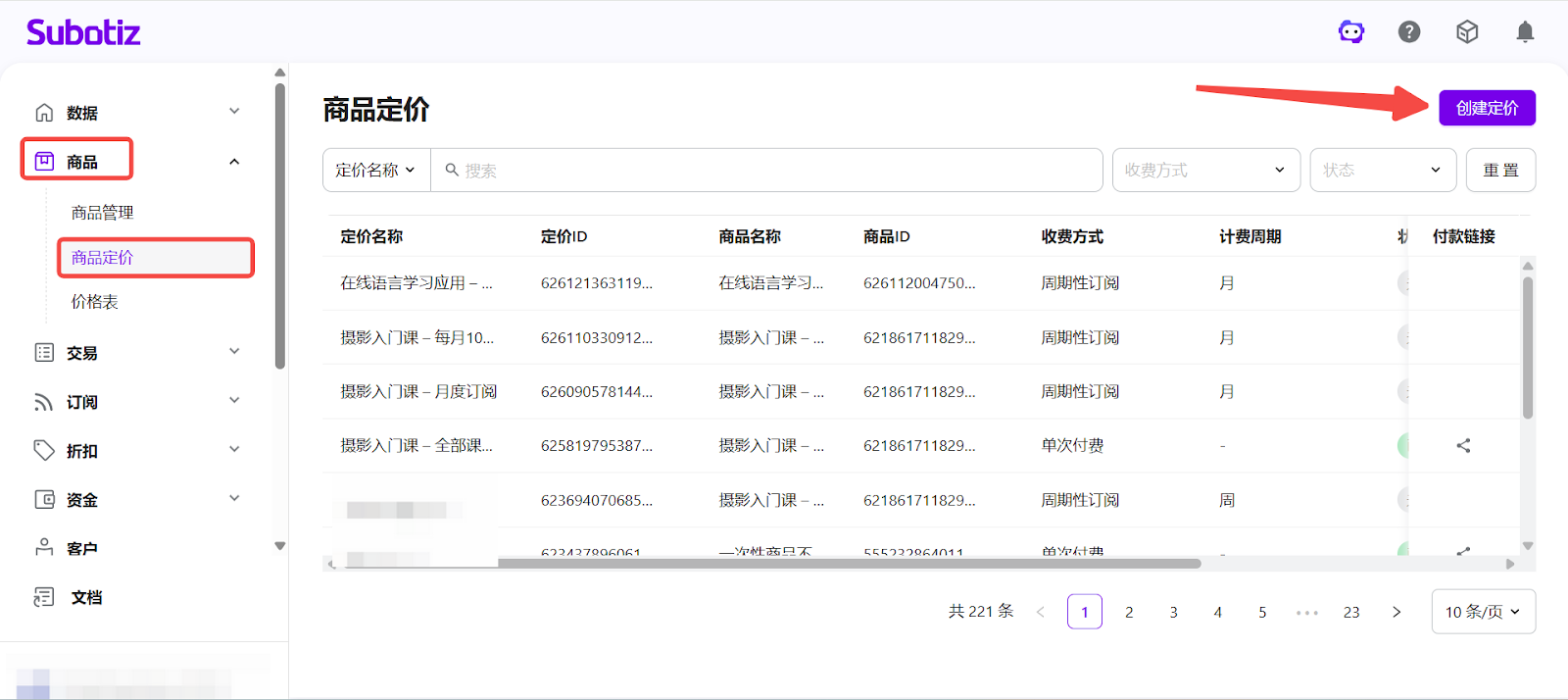The width and height of the screenshot is (1568, 700).
Task: Click the 折扣 tag icon in sidebar
Action: click(44, 451)
